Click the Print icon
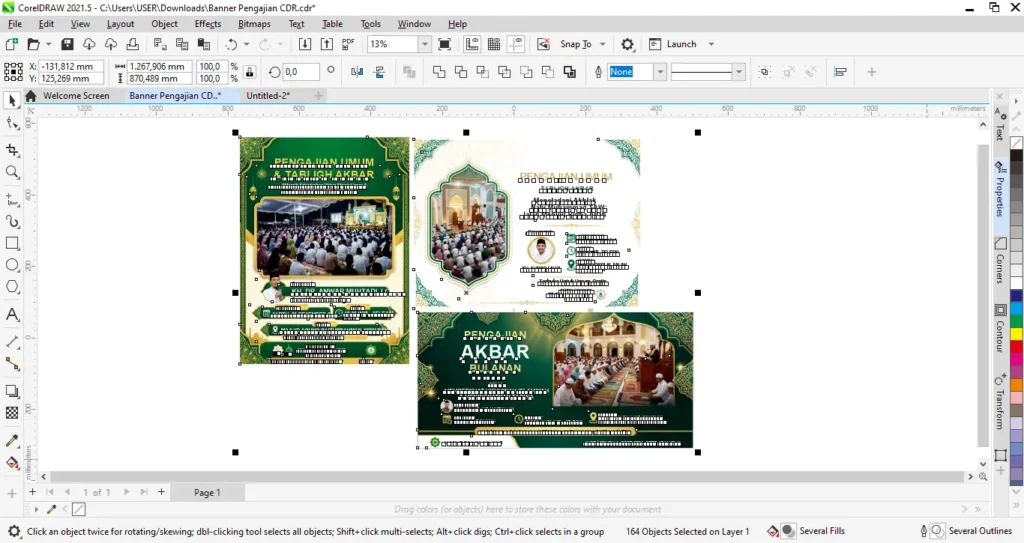Screen dimensions: 1024x543 (133, 44)
